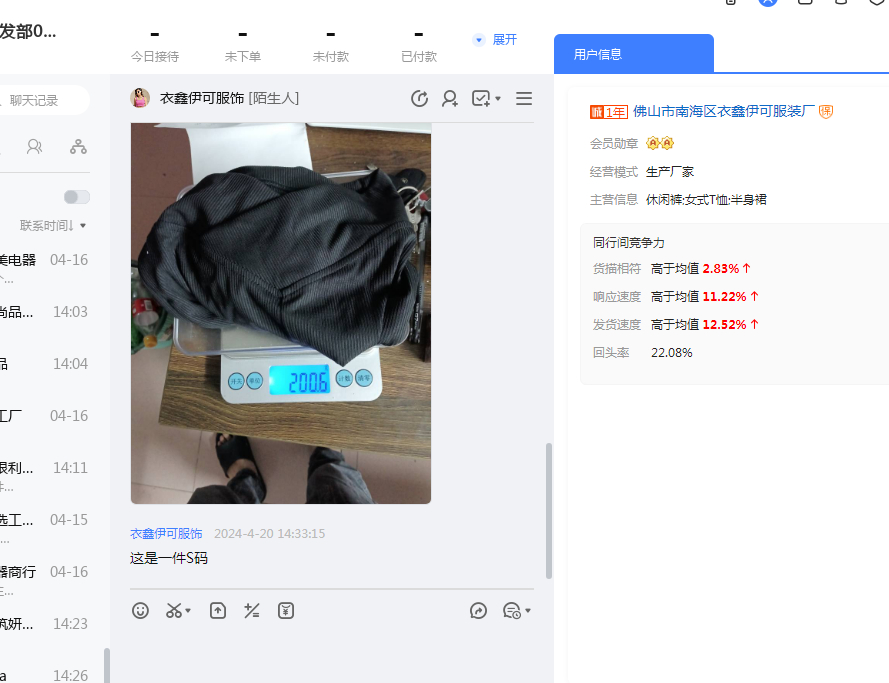889x683 pixels.
Task: Add contact with person-plus icon
Action: pos(450,99)
